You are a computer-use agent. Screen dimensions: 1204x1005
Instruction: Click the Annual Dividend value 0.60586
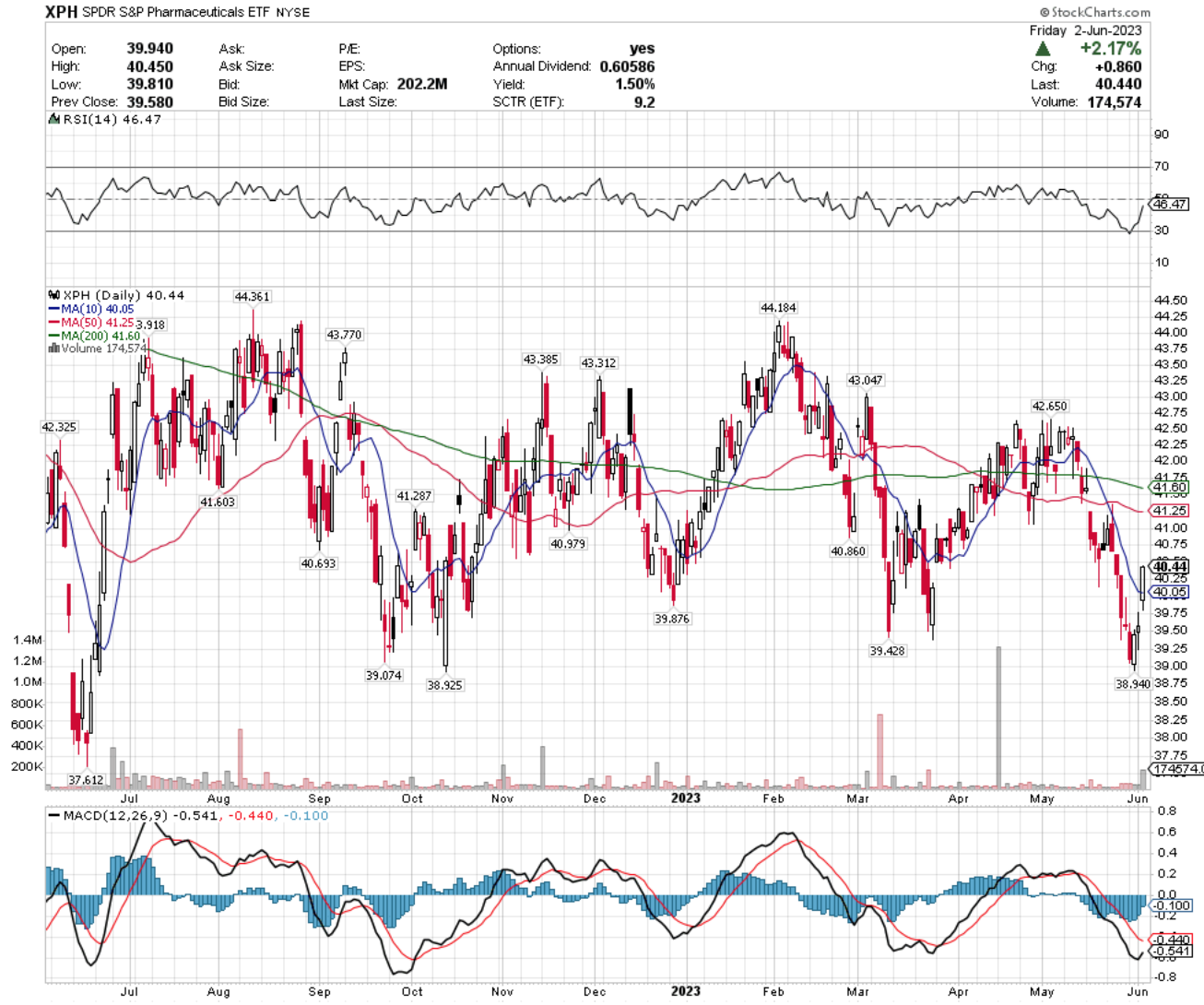(x=627, y=66)
